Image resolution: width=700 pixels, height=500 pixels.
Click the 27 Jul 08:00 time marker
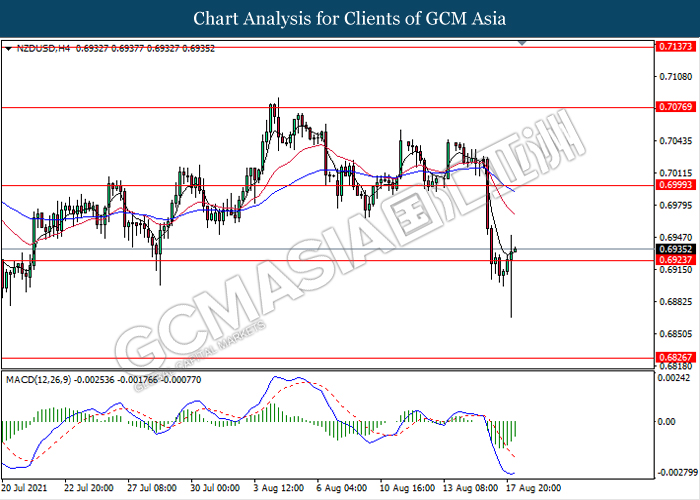click(152, 488)
